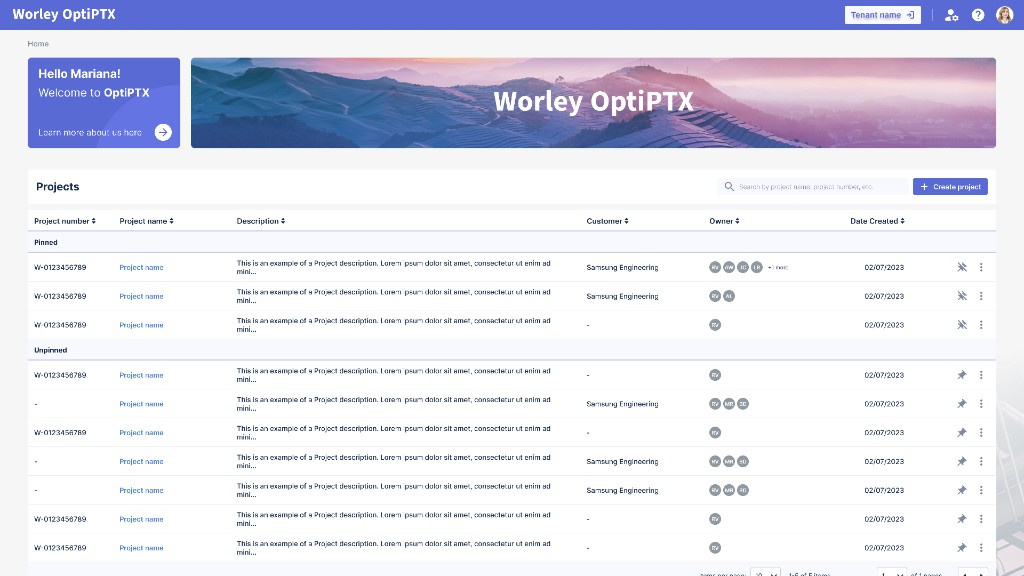The height and width of the screenshot is (576, 1024).
Task: Click Samsung Engineering in first pinned row
Action: 622,267
